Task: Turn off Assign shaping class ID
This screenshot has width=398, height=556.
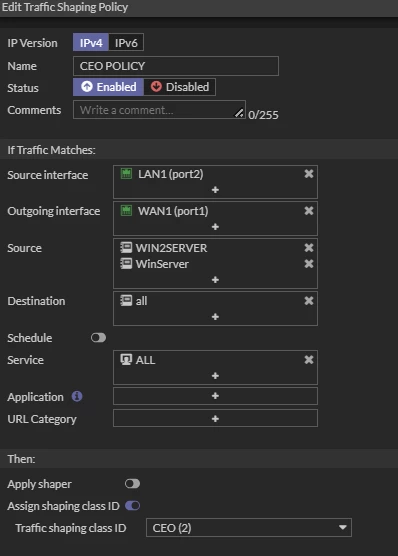Action: (x=132, y=506)
